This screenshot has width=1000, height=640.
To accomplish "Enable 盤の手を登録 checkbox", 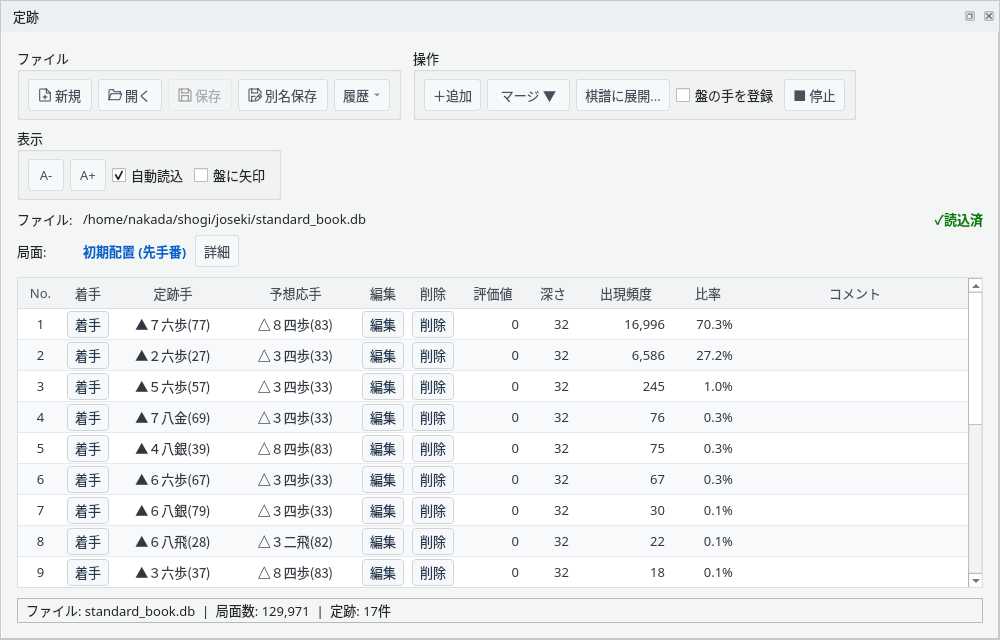I will (683, 96).
